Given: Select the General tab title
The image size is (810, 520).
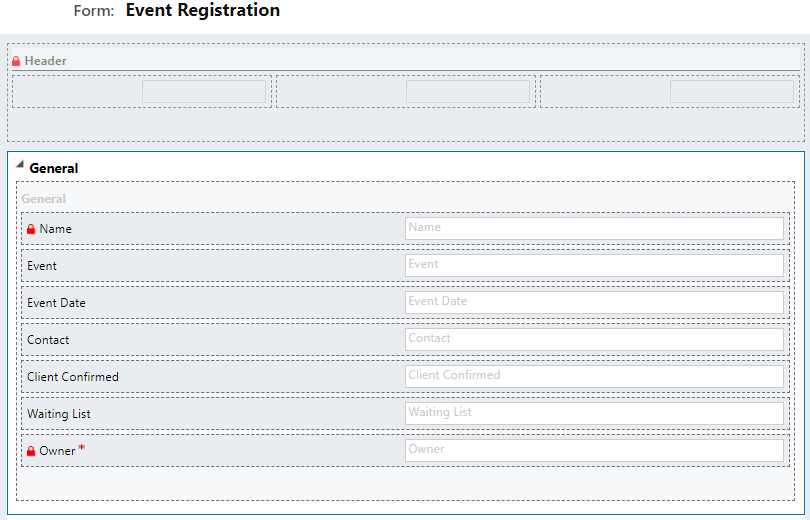Looking at the screenshot, I should 54,168.
